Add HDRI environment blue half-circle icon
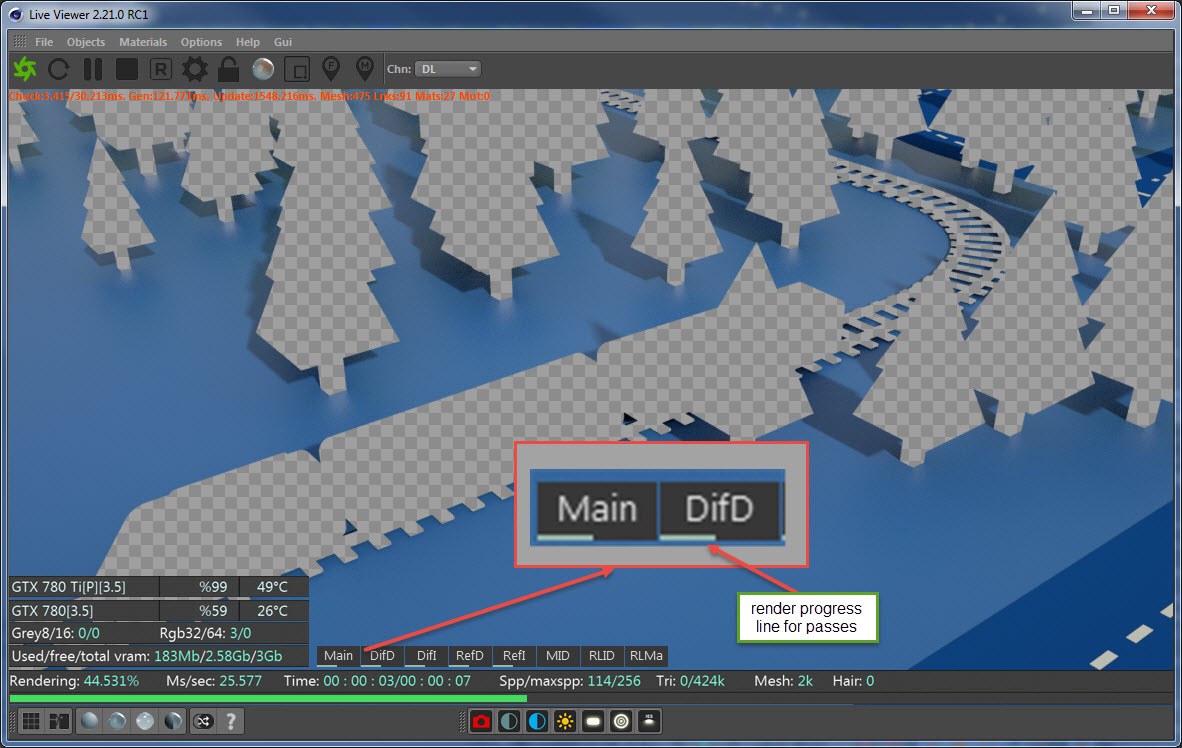The image size is (1182, 748). click(537, 722)
